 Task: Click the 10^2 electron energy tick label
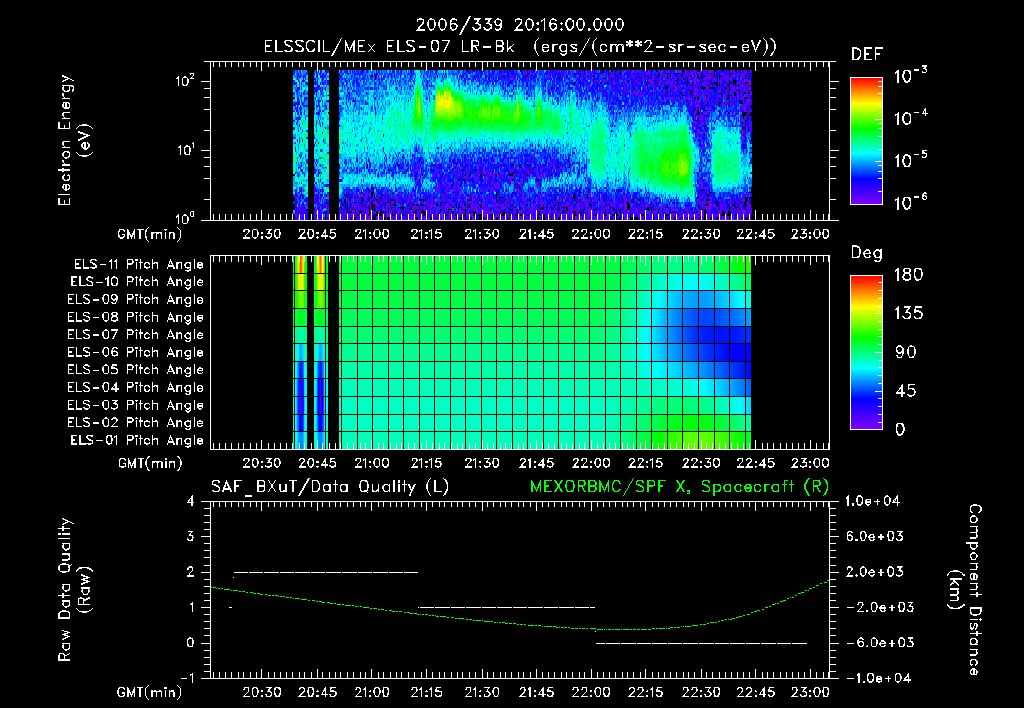185,81
